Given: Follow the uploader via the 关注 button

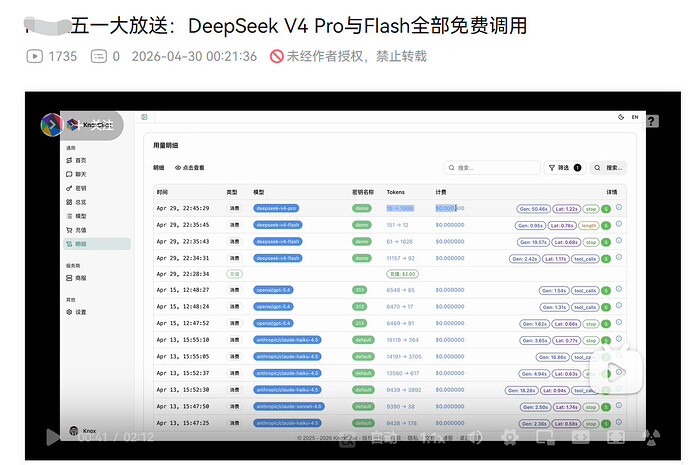Looking at the screenshot, I should [x=95, y=125].
